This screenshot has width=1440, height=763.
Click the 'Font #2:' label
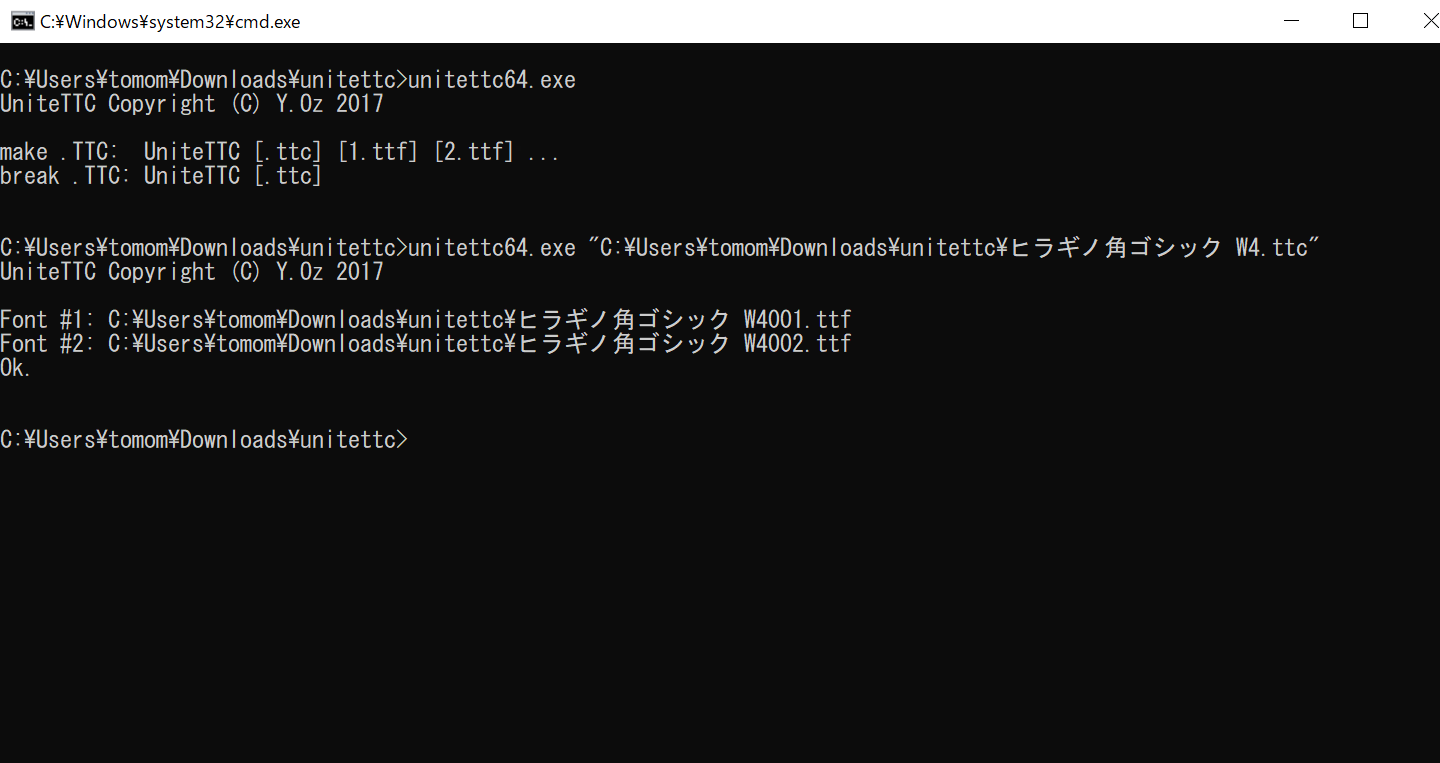click(48, 344)
